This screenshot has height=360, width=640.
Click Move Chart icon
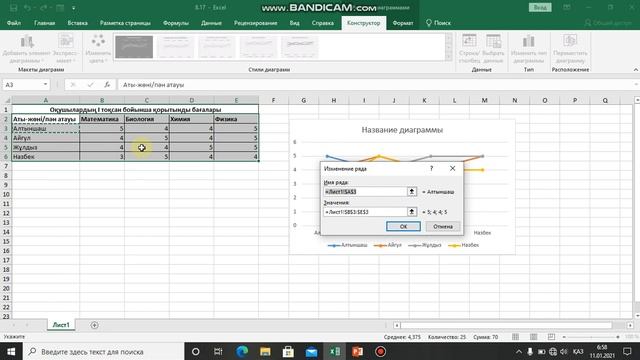click(570, 49)
